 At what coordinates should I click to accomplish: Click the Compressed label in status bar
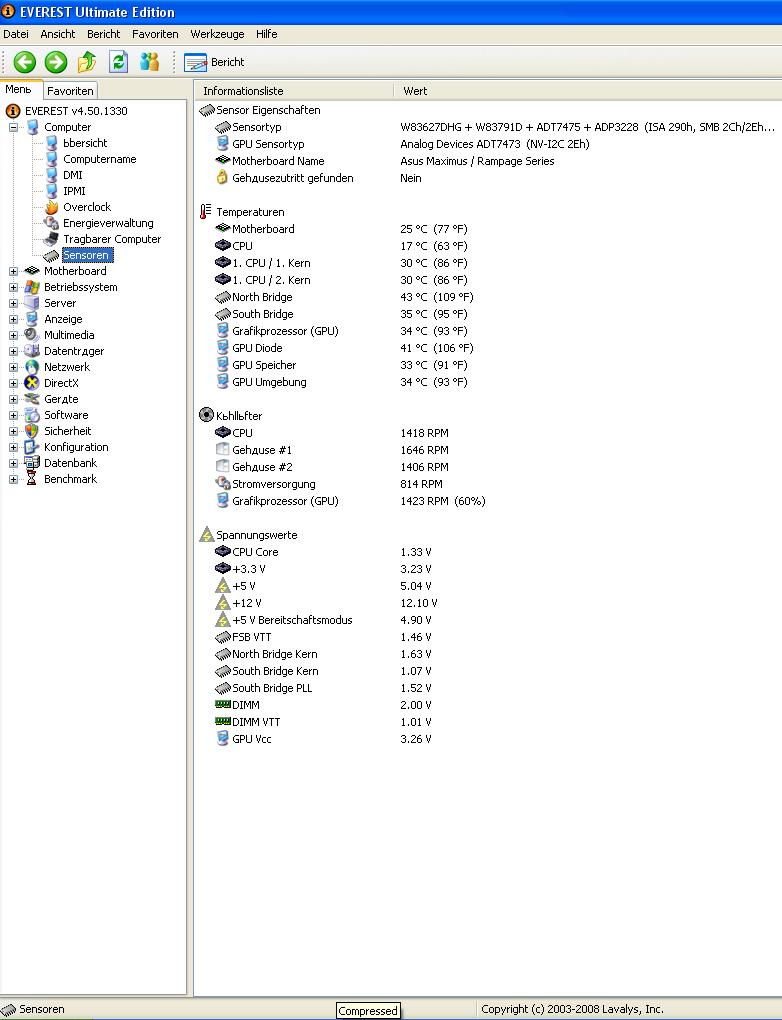tap(368, 1011)
